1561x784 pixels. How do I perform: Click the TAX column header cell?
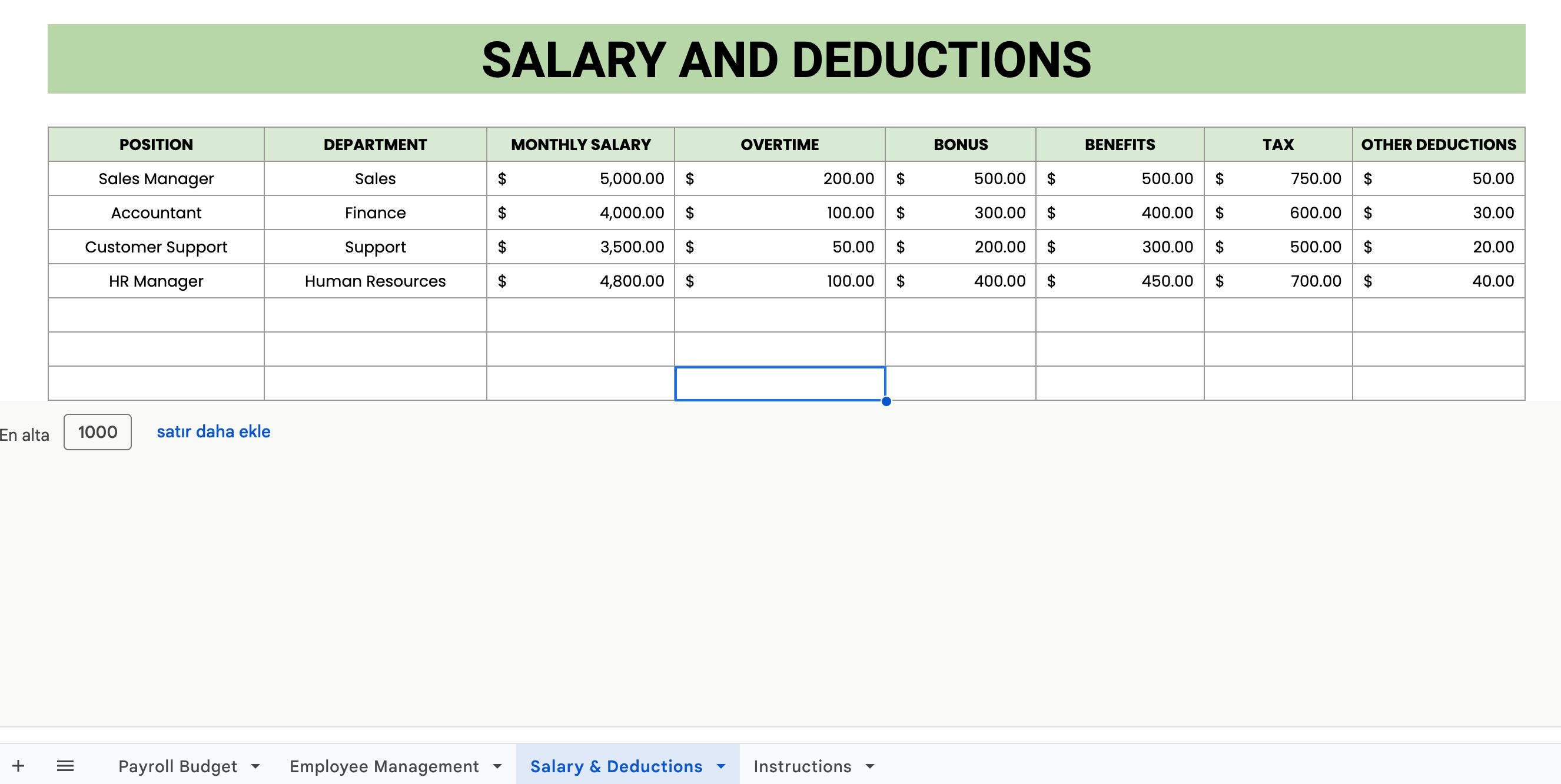pos(1277,144)
